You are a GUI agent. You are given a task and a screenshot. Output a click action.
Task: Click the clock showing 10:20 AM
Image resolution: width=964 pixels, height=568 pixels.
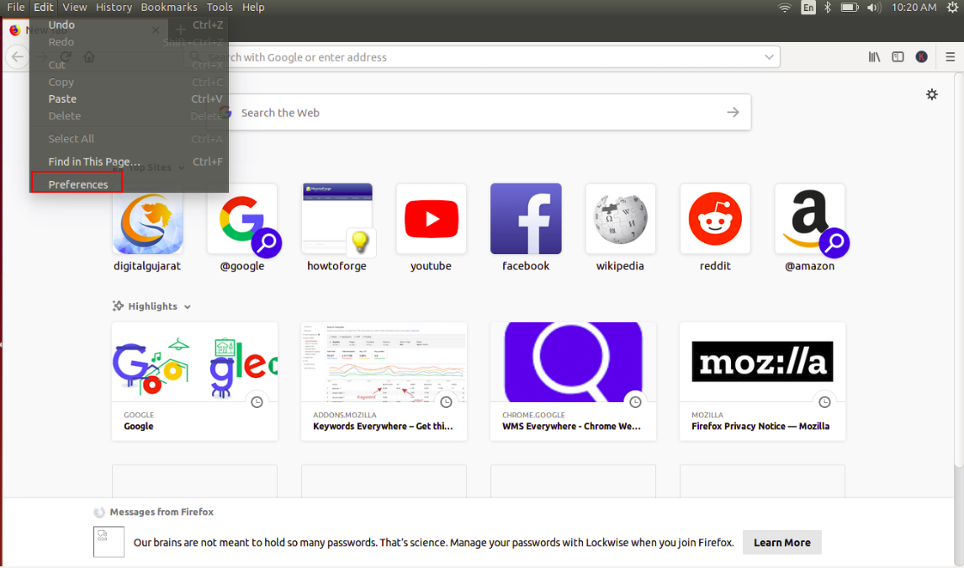[914, 7]
